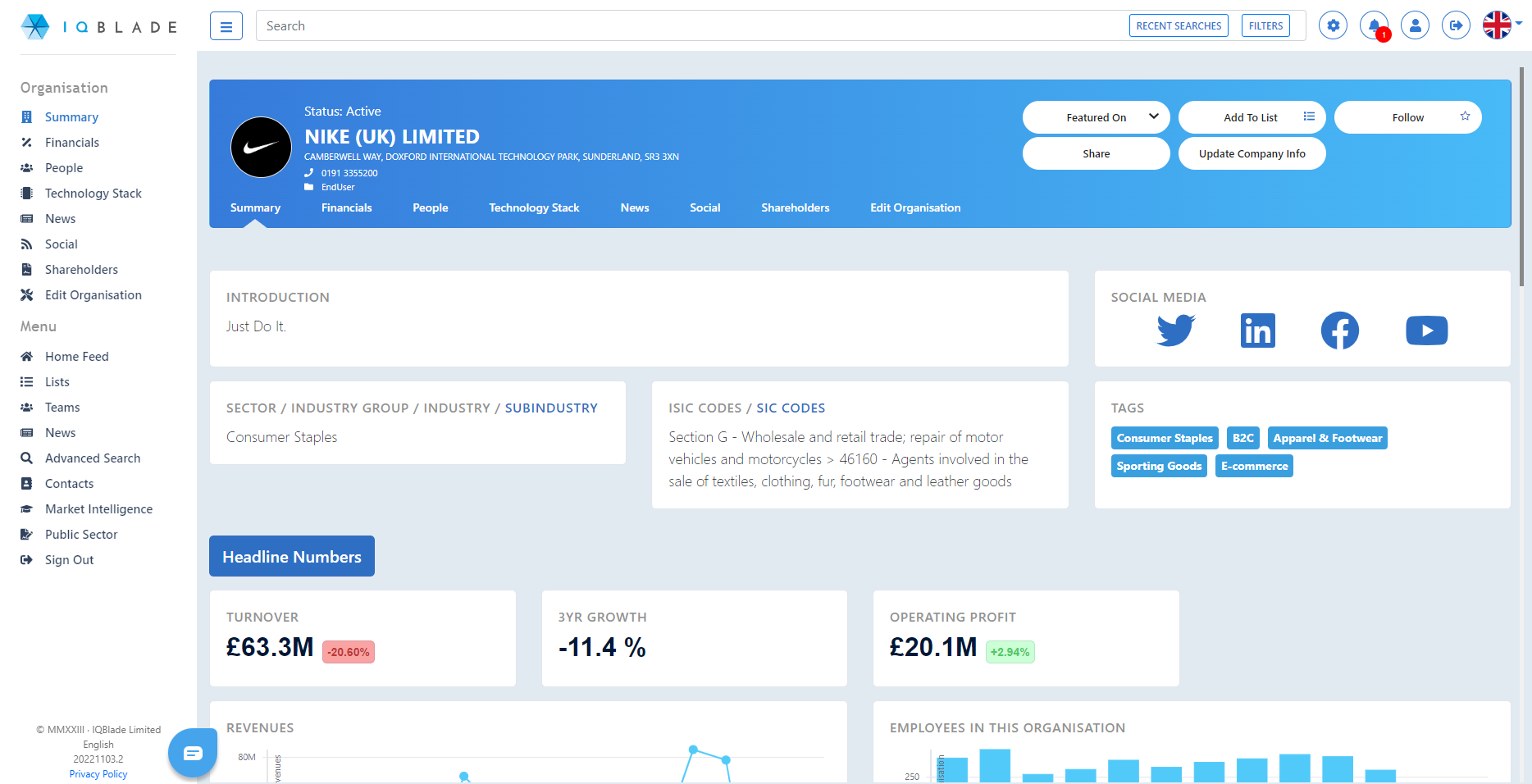Click the Technology Stack chip icon
This screenshot has width=1532, height=784.
(x=26, y=194)
